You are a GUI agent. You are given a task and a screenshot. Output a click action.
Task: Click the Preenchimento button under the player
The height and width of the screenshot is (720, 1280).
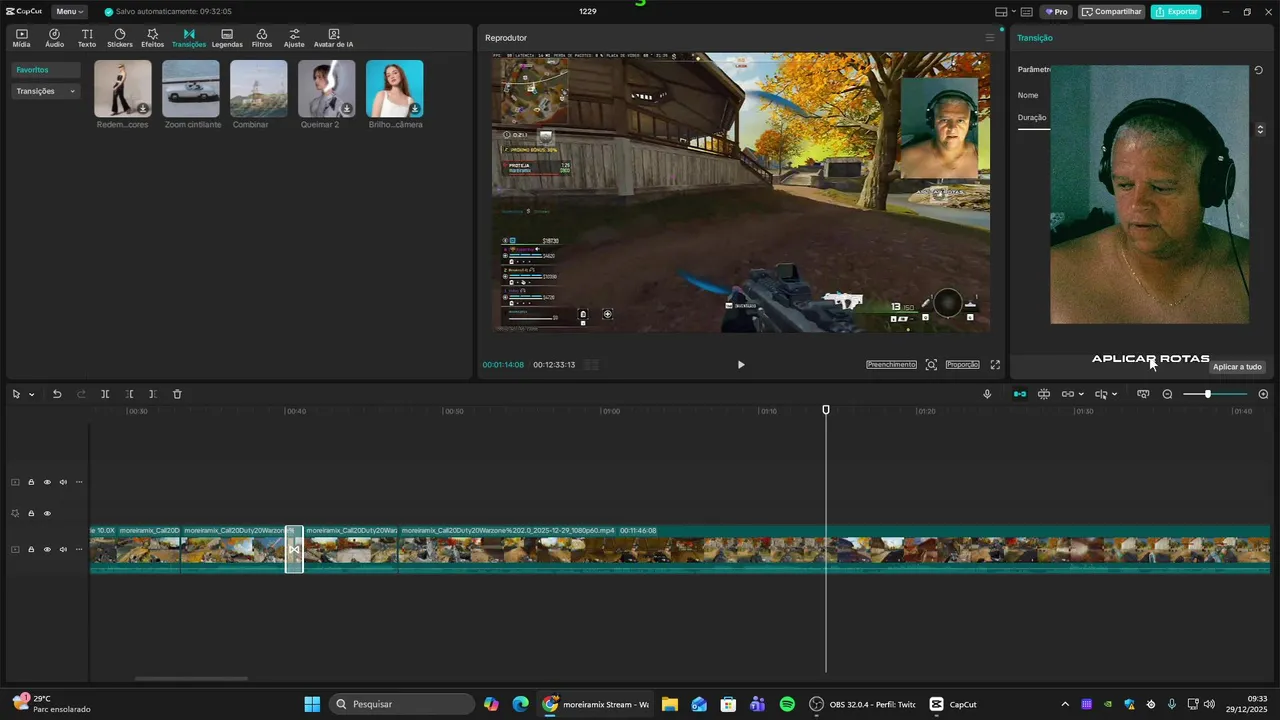891,365
